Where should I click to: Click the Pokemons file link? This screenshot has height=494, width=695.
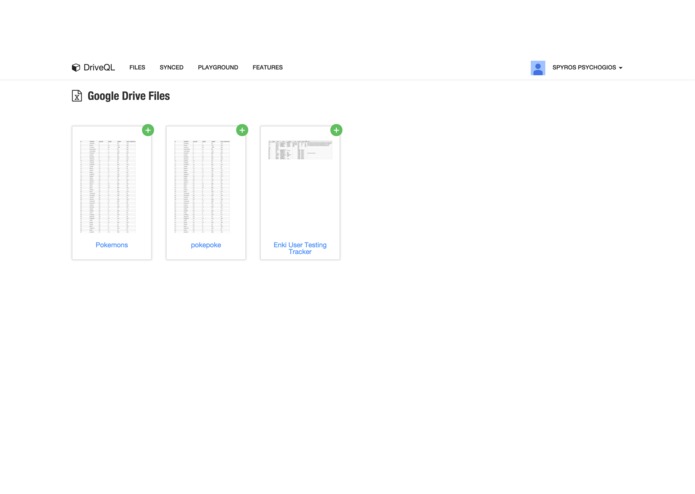point(112,245)
